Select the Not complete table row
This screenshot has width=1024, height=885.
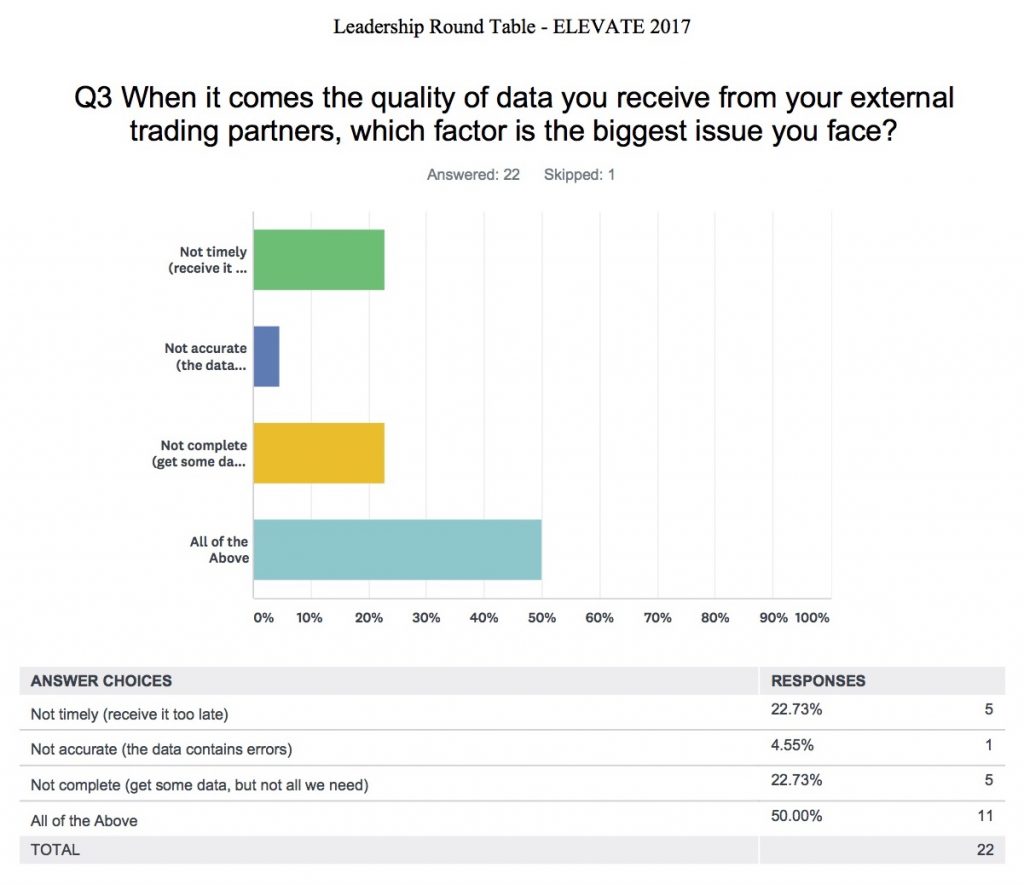pos(512,783)
